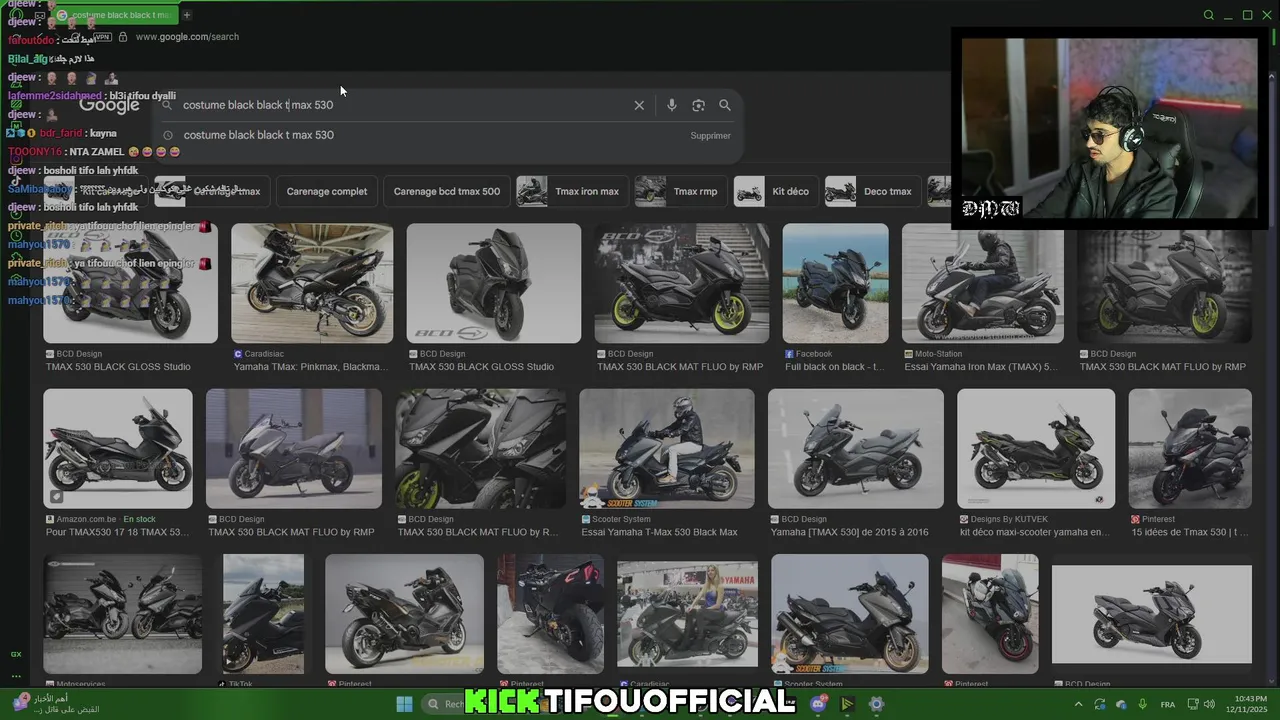The height and width of the screenshot is (720, 1280).
Task: Open the Settings gear on taskbar
Action: (x=876, y=704)
